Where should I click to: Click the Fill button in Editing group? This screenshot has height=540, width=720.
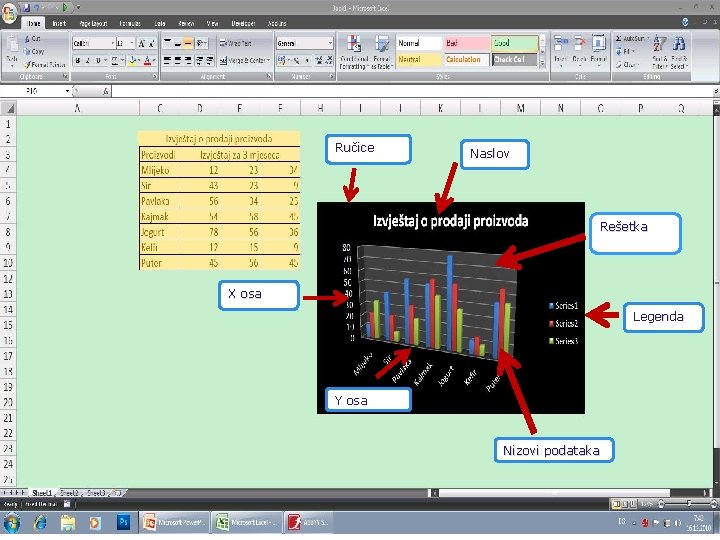(625, 51)
